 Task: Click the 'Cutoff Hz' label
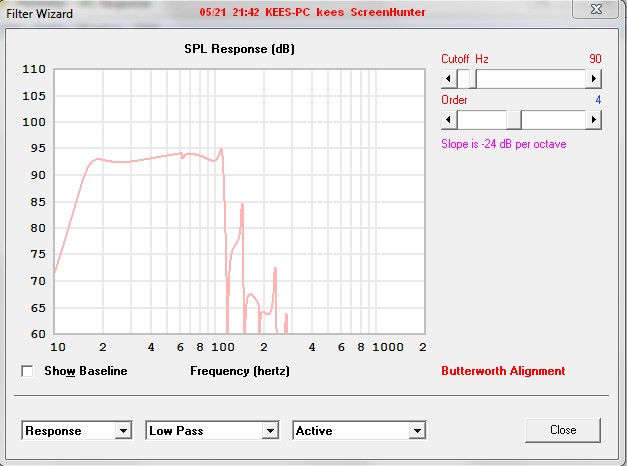click(465, 59)
